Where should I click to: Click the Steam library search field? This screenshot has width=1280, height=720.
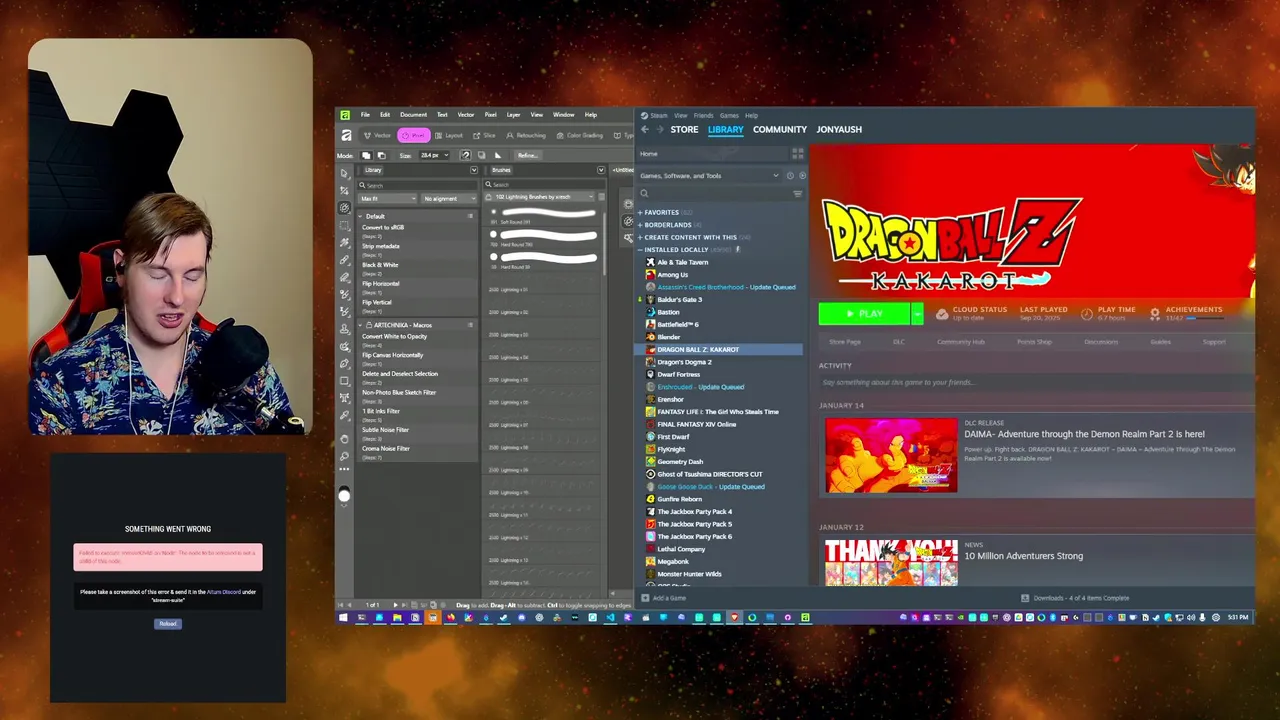(715, 194)
